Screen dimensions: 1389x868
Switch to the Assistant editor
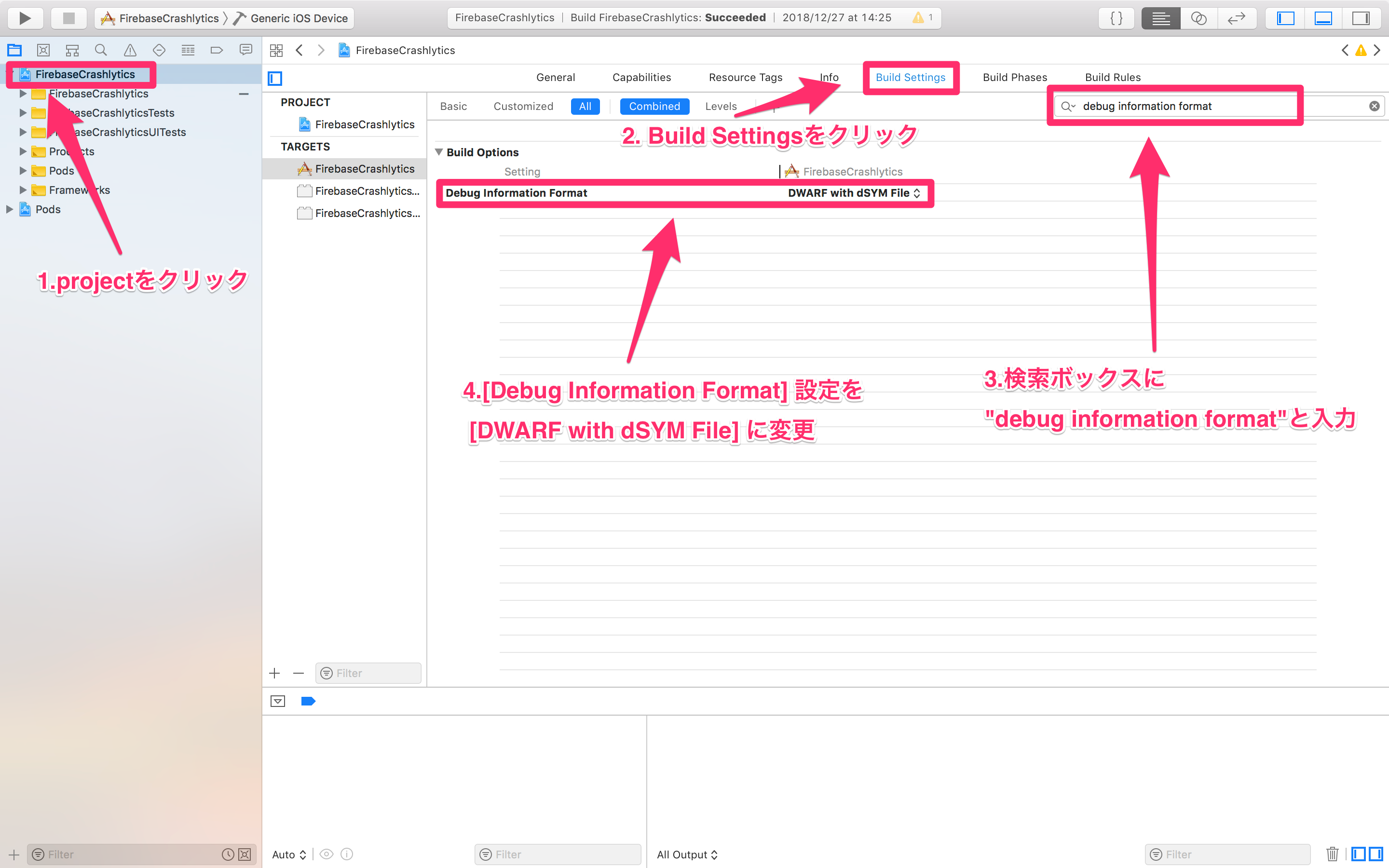tap(1198, 18)
